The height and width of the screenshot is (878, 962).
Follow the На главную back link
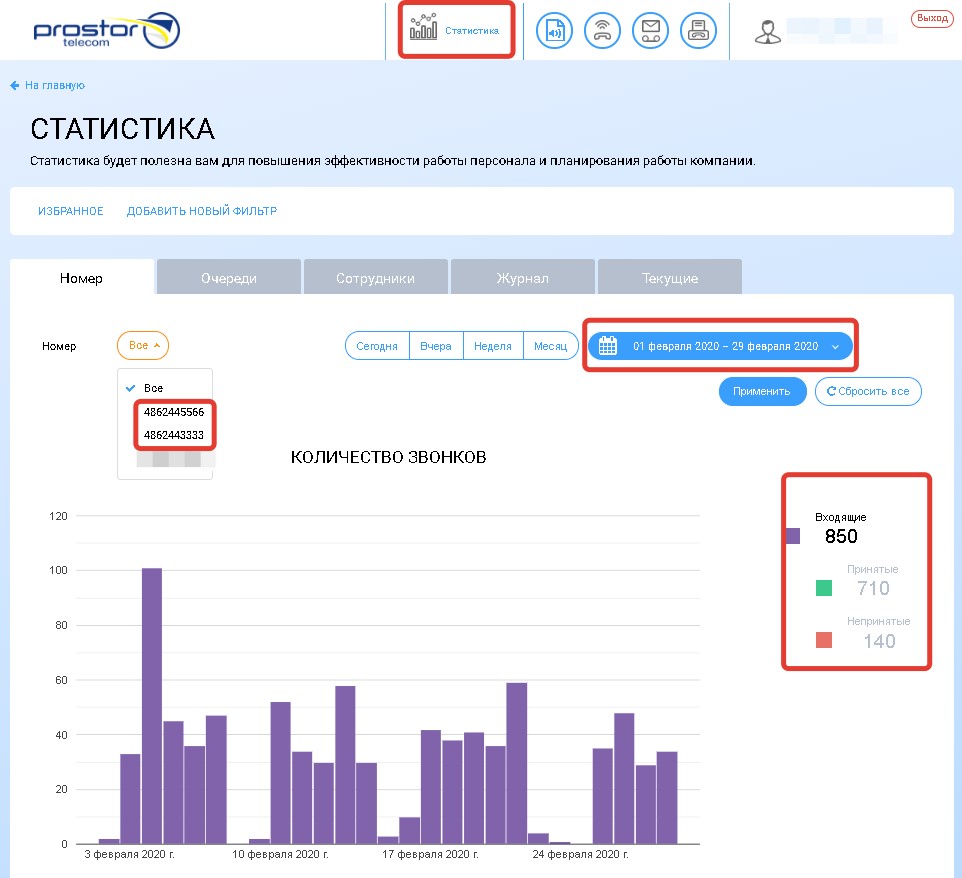[x=47, y=86]
